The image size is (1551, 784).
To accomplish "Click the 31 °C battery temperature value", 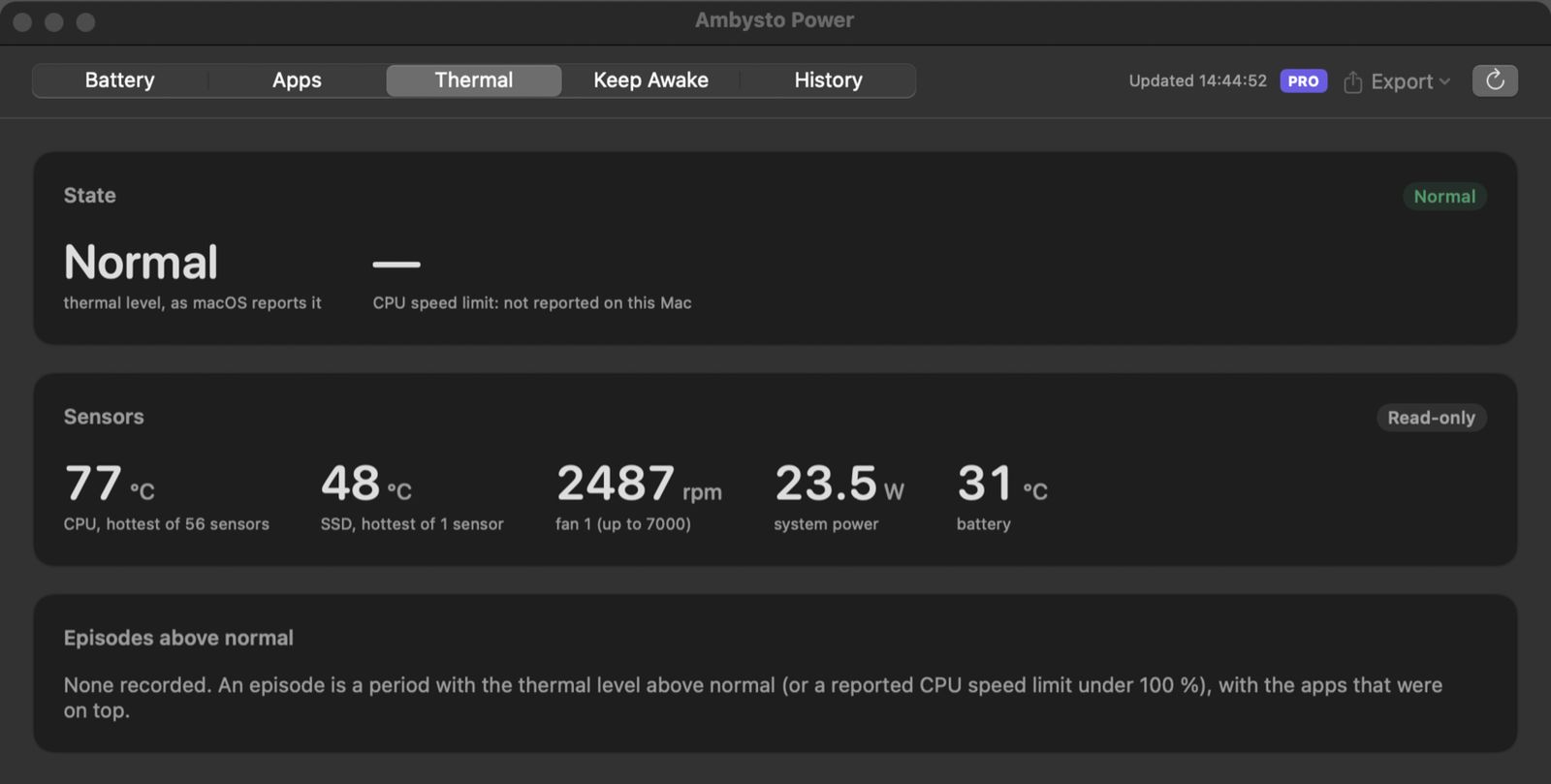I will click(x=1001, y=483).
